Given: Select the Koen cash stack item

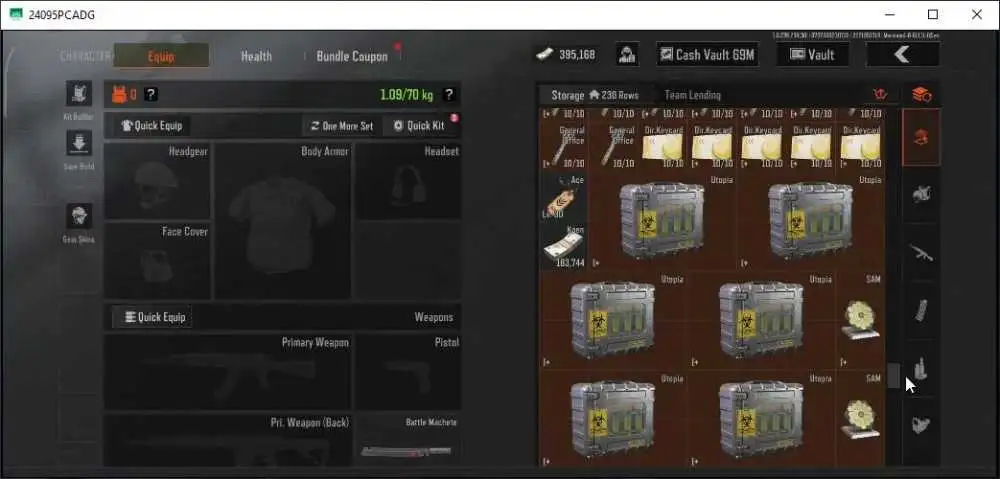Looking at the screenshot, I should click(x=562, y=246).
